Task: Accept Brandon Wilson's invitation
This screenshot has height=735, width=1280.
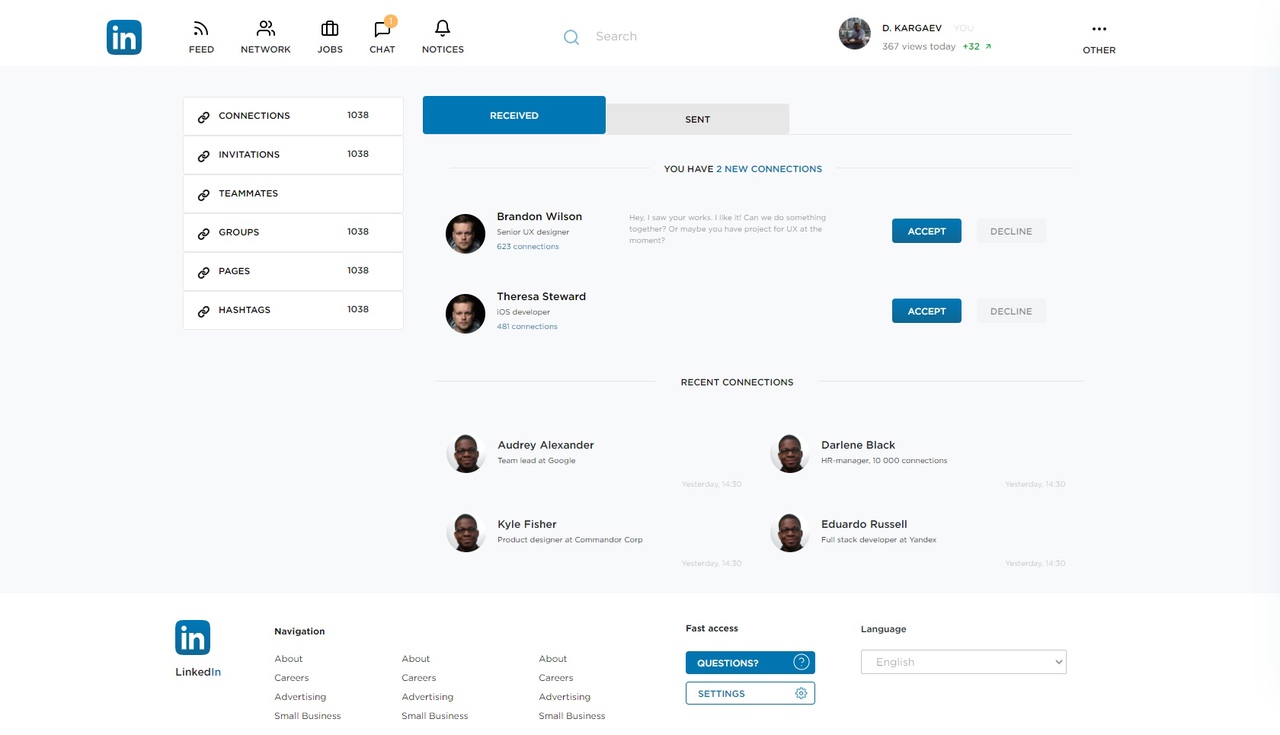Action: tap(926, 231)
